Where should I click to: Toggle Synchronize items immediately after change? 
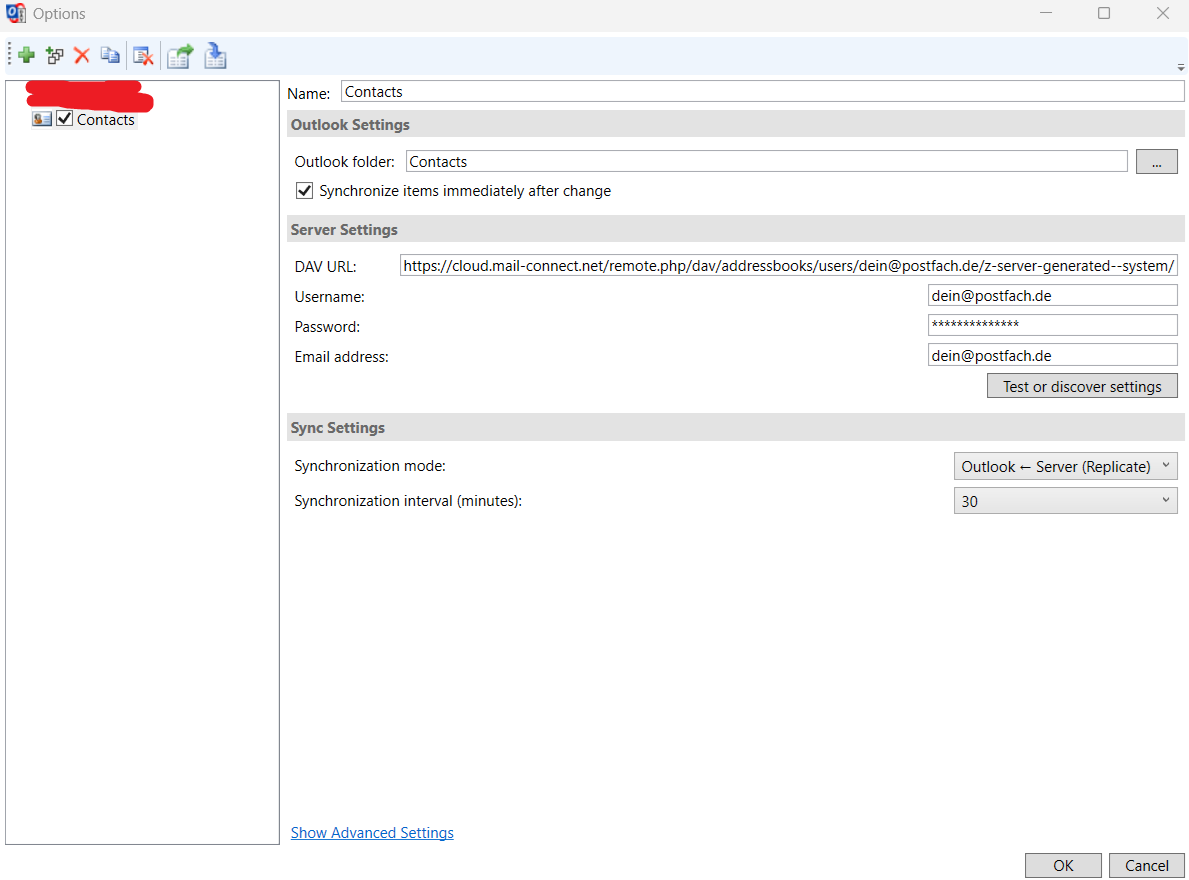(305, 190)
